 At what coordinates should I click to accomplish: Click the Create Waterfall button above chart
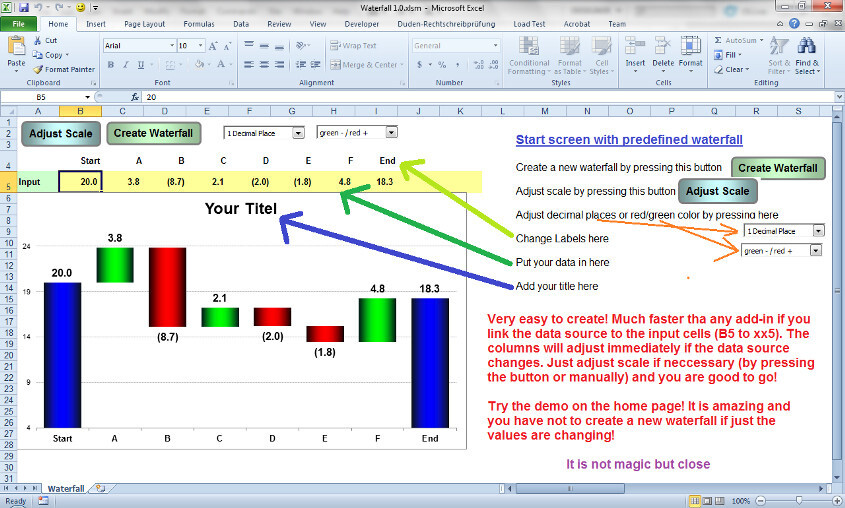pyautogui.click(x=154, y=133)
